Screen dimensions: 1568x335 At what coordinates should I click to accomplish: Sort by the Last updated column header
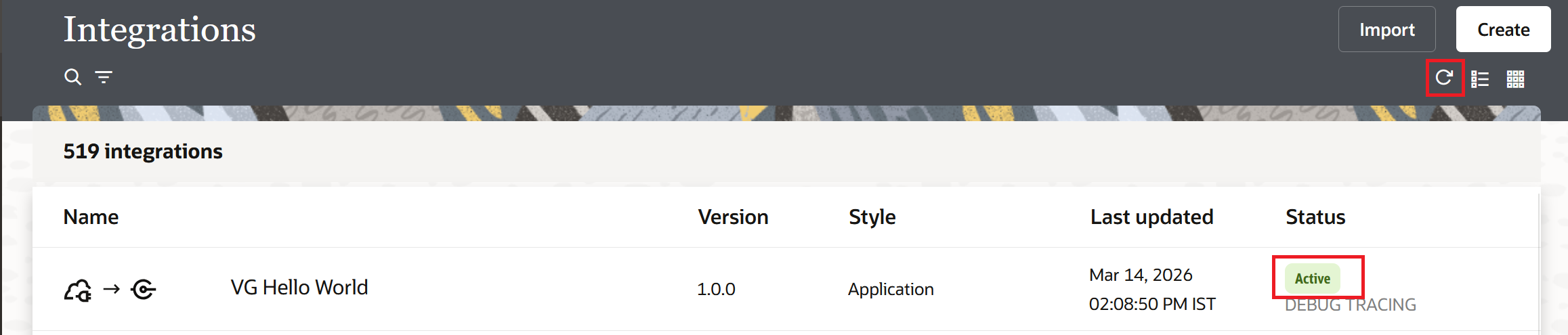click(1151, 217)
